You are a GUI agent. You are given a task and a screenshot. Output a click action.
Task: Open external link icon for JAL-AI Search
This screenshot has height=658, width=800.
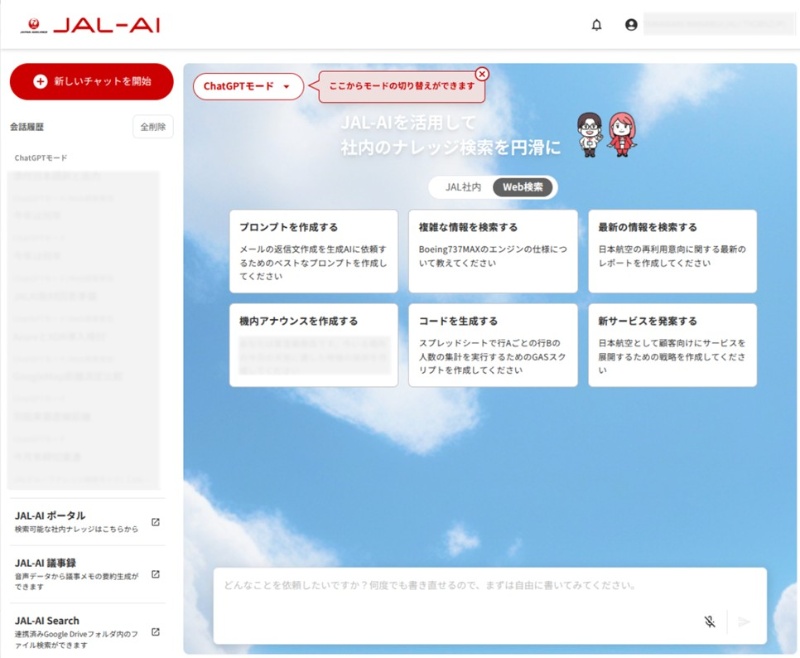tap(155, 632)
